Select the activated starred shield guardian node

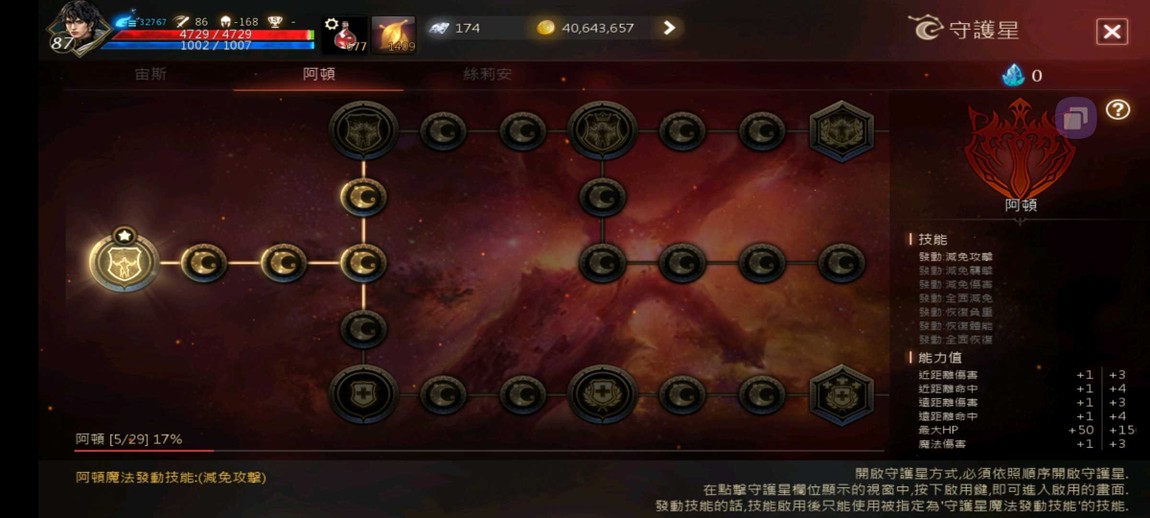point(124,262)
